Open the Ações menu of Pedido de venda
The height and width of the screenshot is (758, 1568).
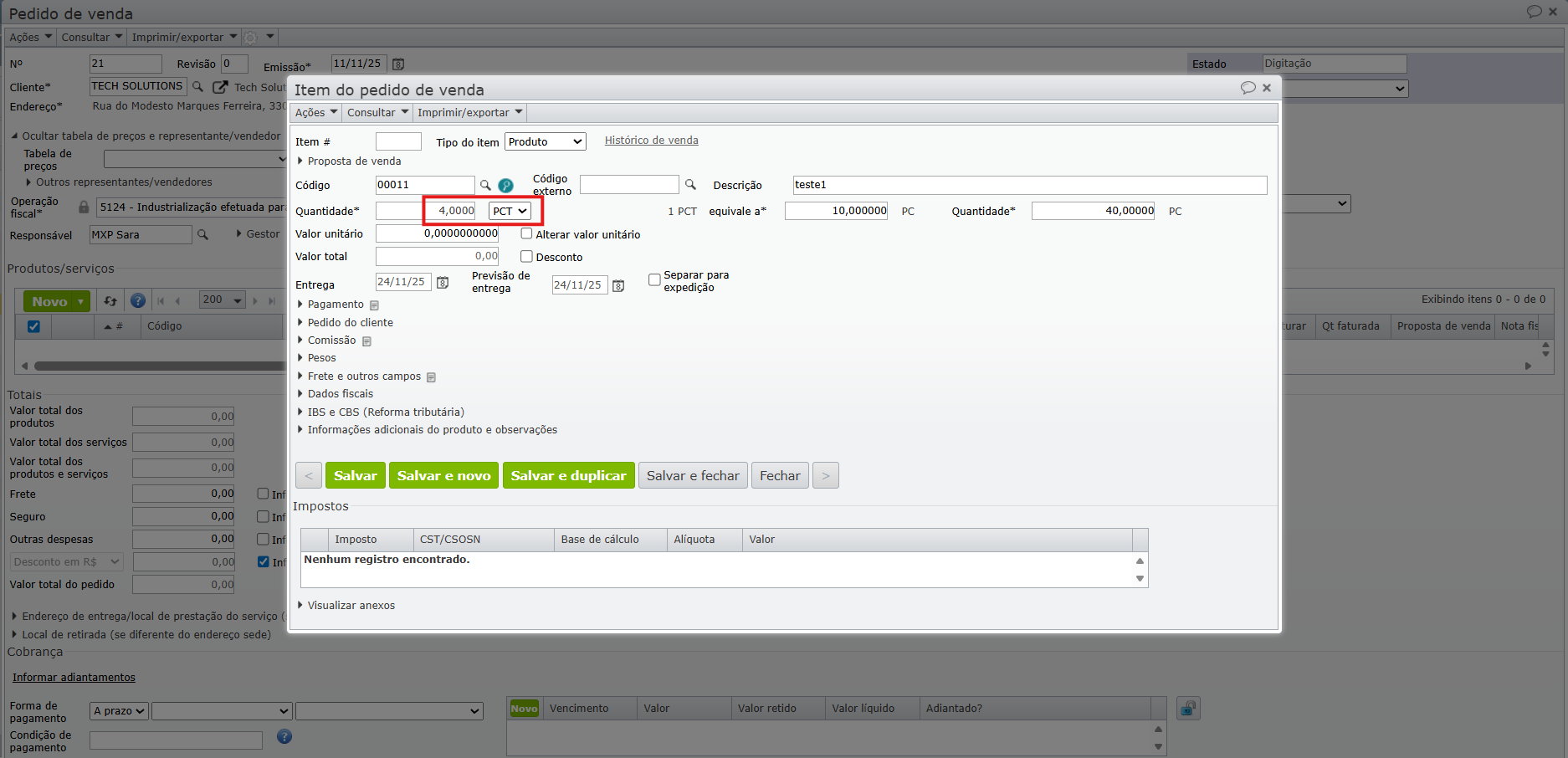pos(31,38)
